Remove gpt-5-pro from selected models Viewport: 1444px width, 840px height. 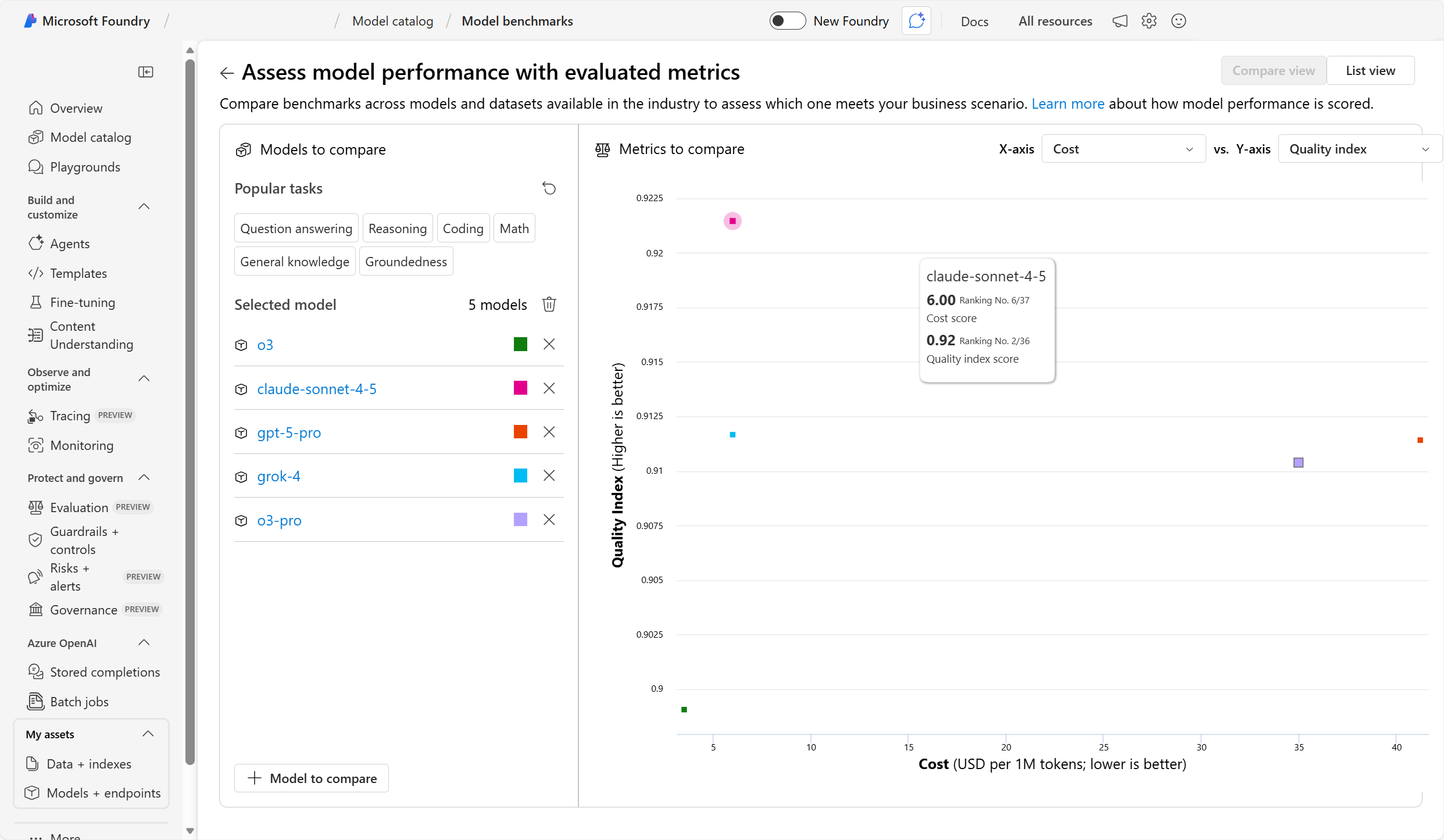coord(549,432)
